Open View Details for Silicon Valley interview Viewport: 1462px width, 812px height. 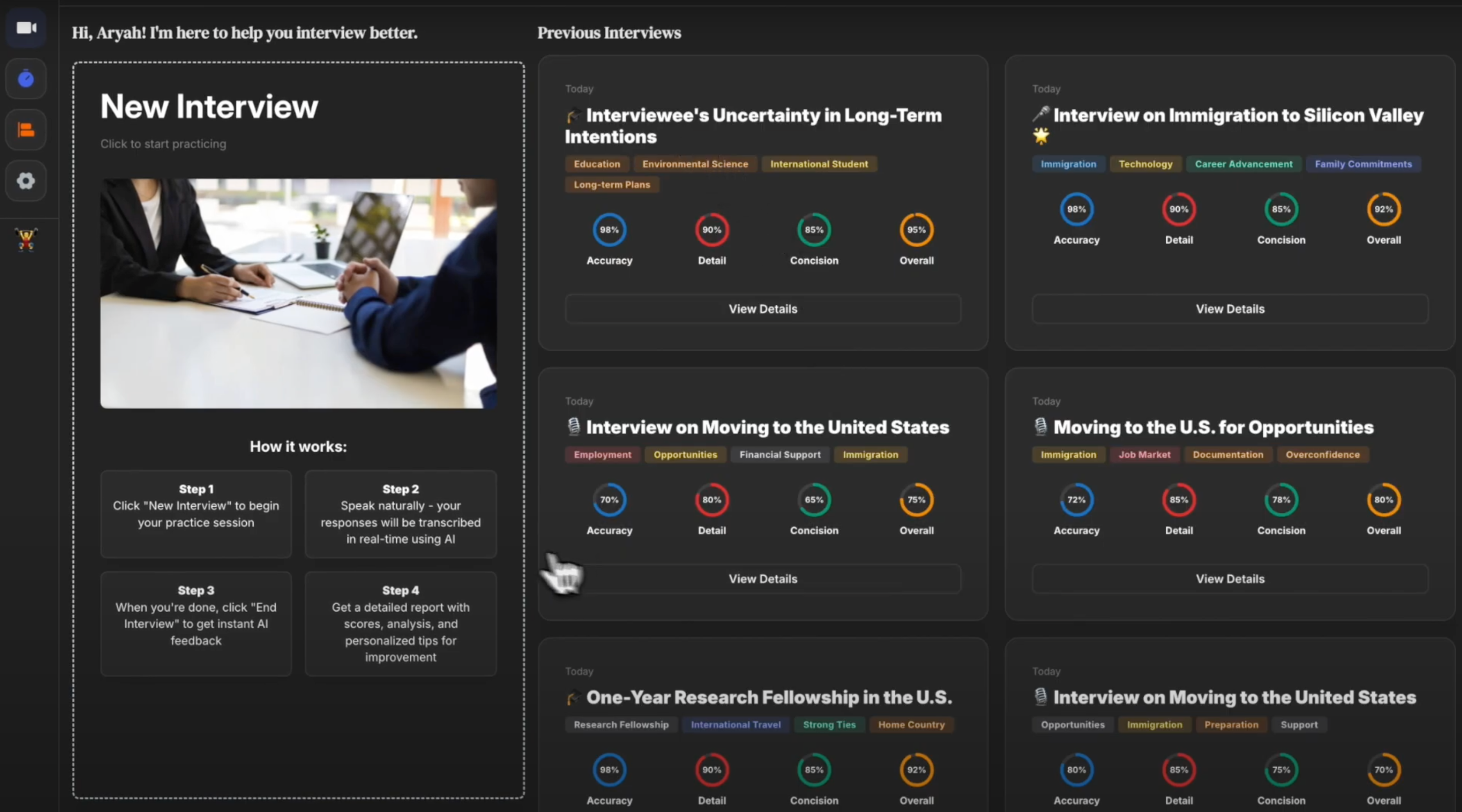point(1229,308)
